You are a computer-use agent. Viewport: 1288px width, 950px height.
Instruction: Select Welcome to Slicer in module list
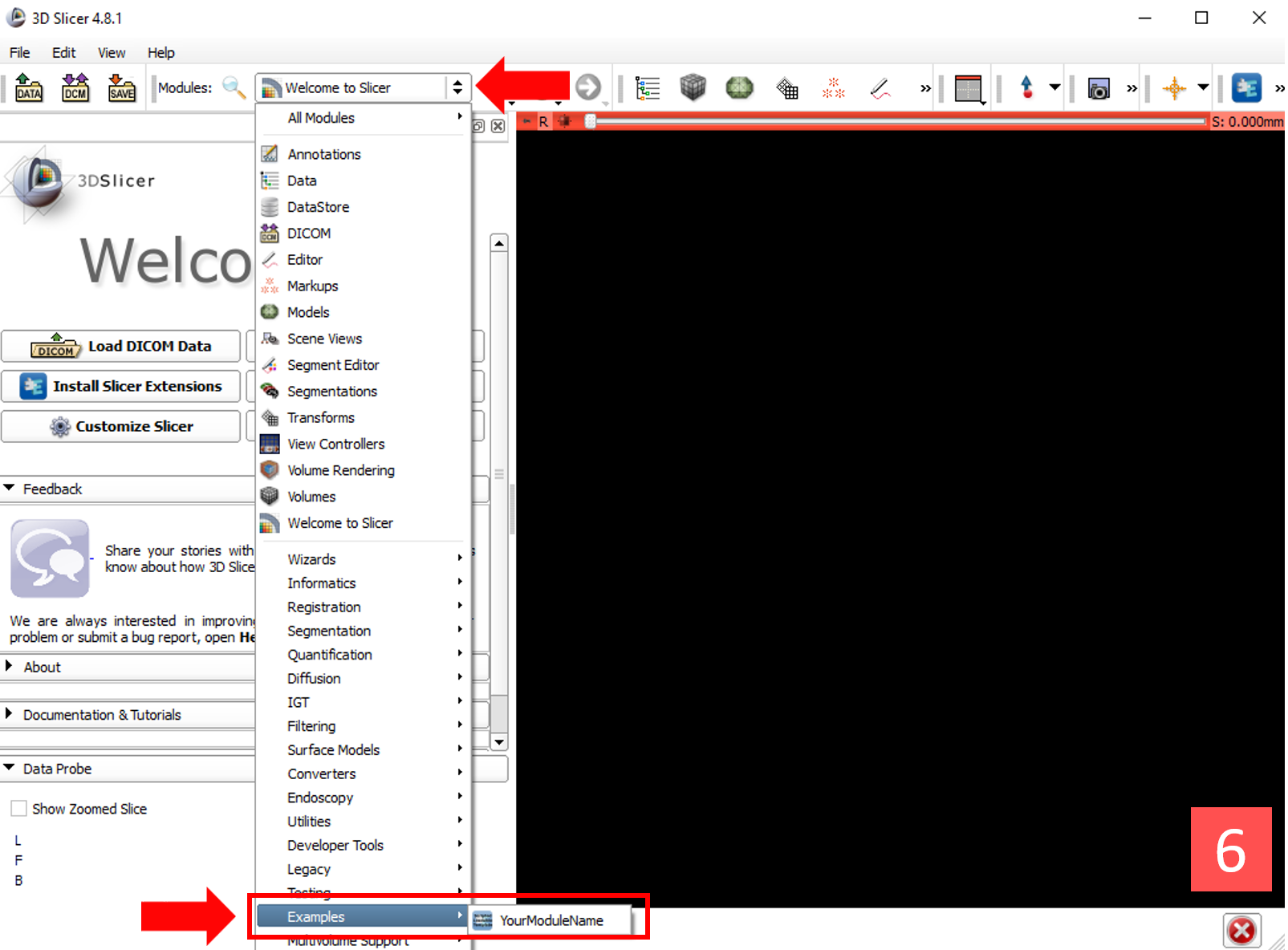pos(363,523)
